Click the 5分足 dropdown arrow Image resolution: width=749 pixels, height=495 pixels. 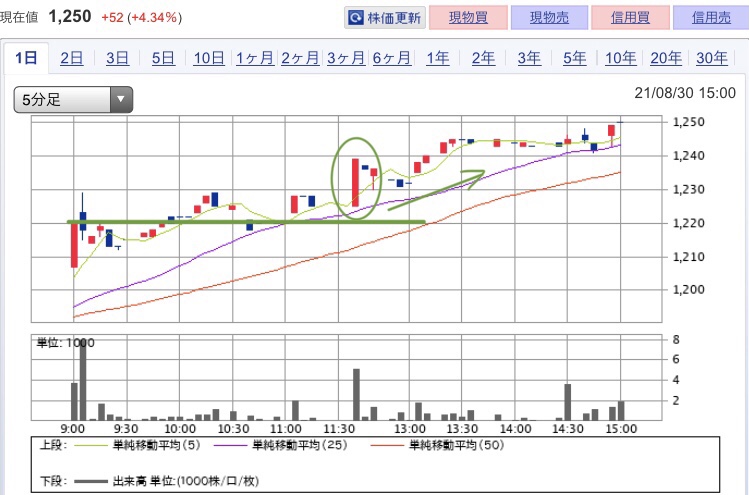tap(121, 99)
